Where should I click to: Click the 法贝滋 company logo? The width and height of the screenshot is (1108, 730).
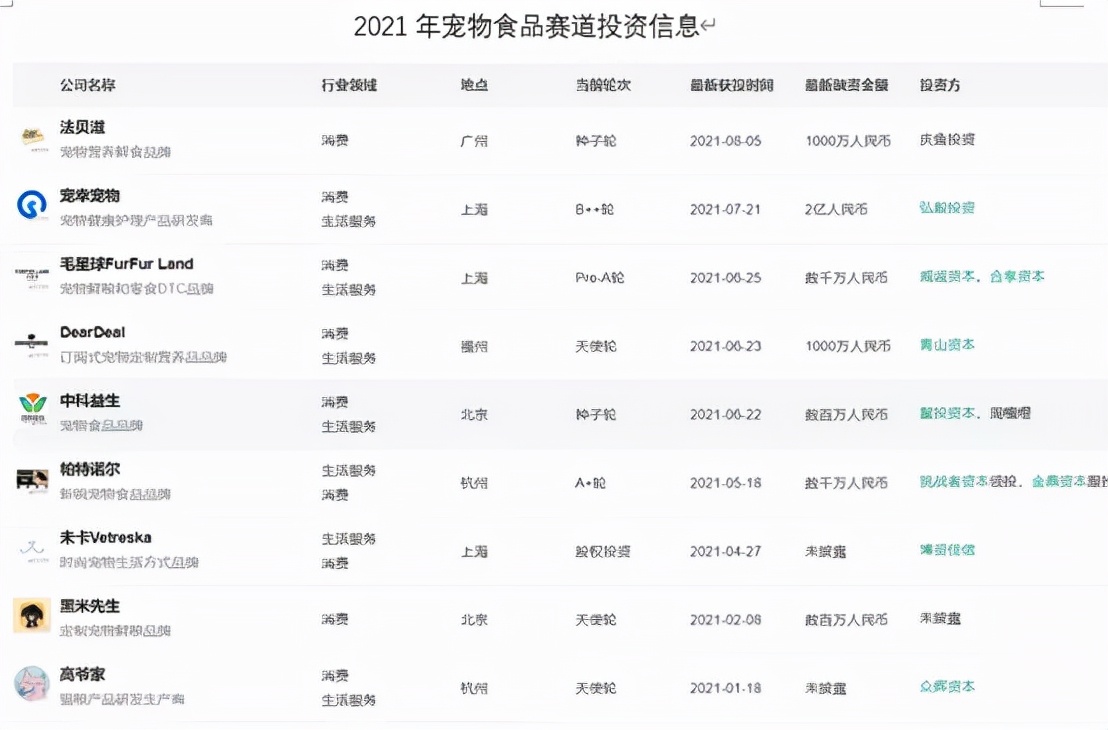(x=32, y=138)
